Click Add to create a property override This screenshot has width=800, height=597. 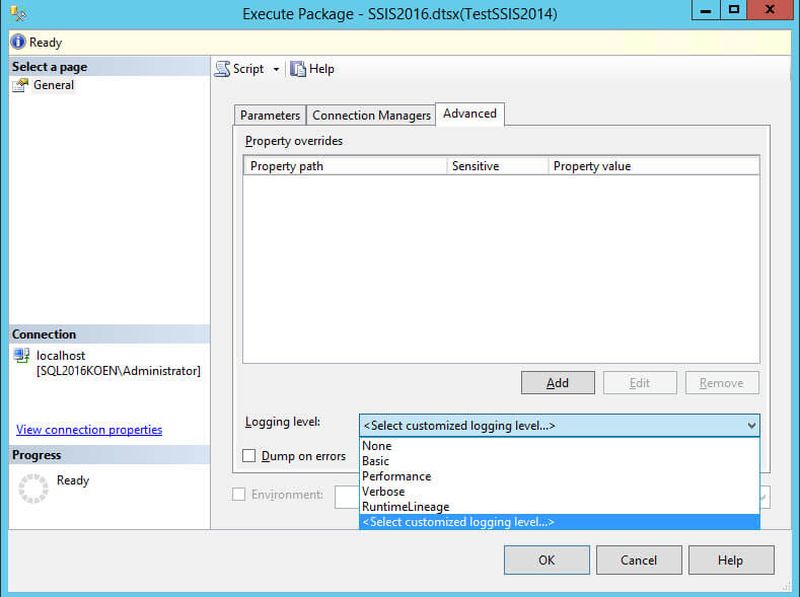557,382
